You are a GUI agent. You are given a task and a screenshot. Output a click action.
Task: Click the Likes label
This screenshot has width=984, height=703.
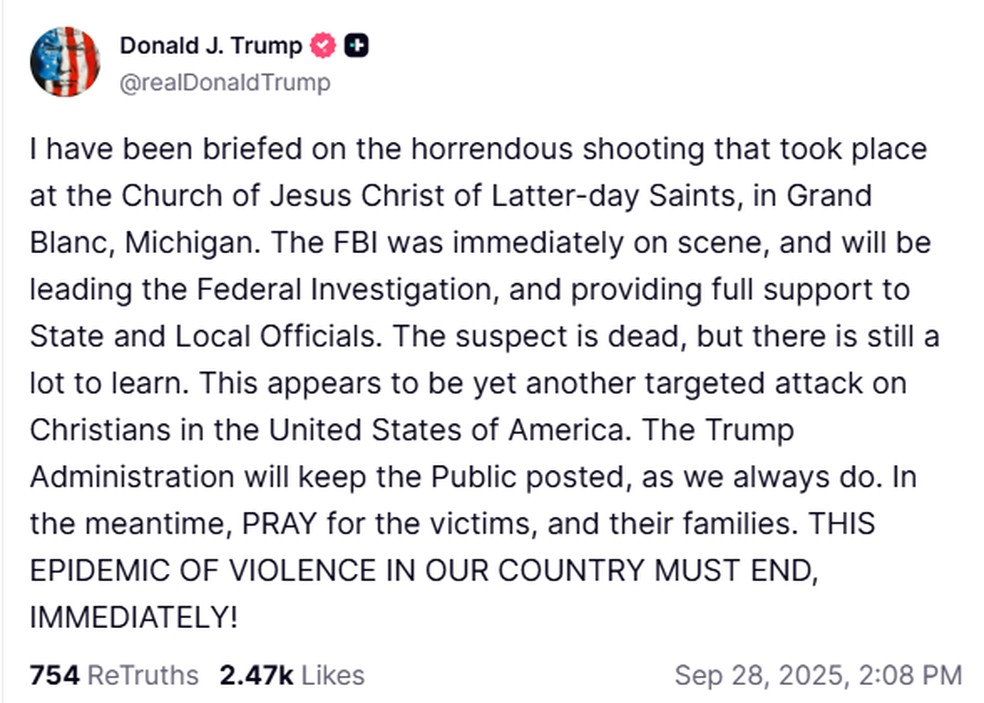(332, 675)
